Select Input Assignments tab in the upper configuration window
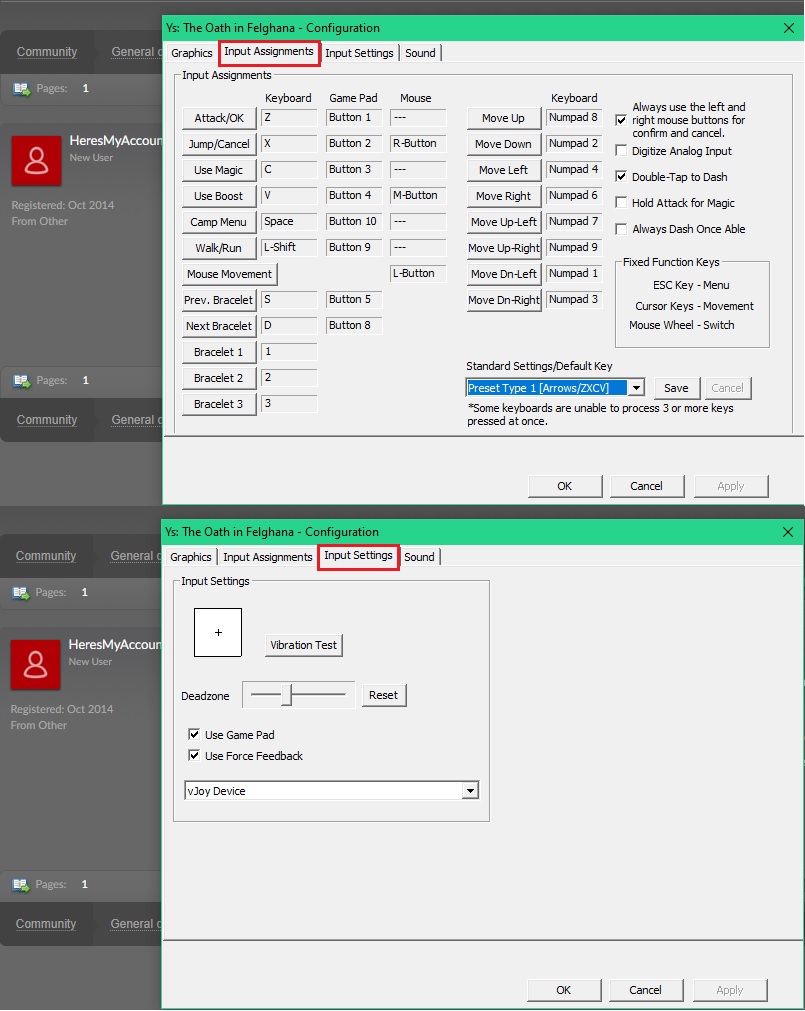 tap(269, 52)
